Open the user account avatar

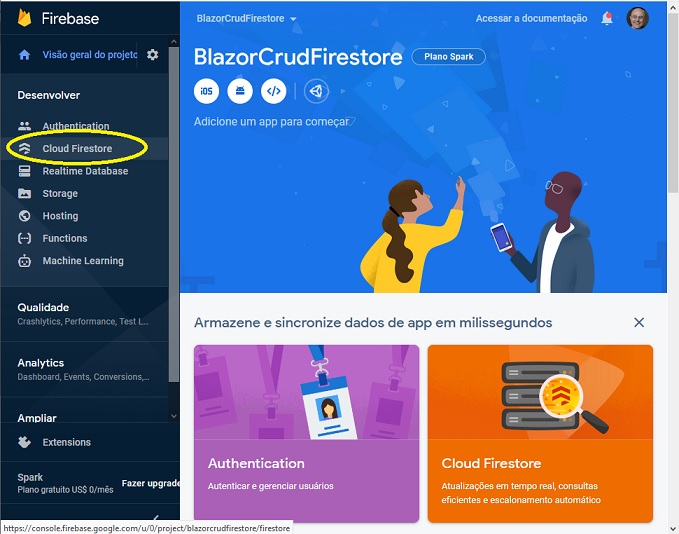(637, 18)
